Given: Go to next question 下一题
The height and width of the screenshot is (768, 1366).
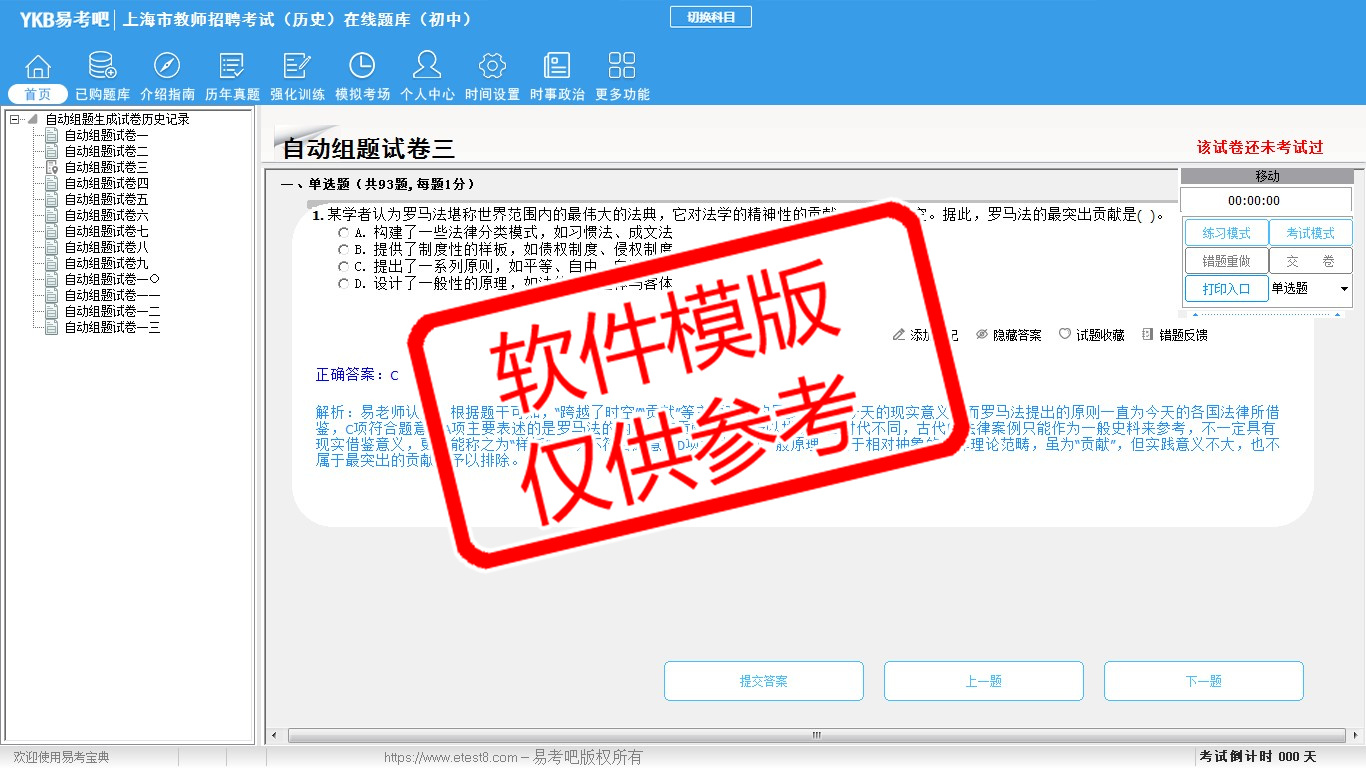Looking at the screenshot, I should (x=1204, y=681).
